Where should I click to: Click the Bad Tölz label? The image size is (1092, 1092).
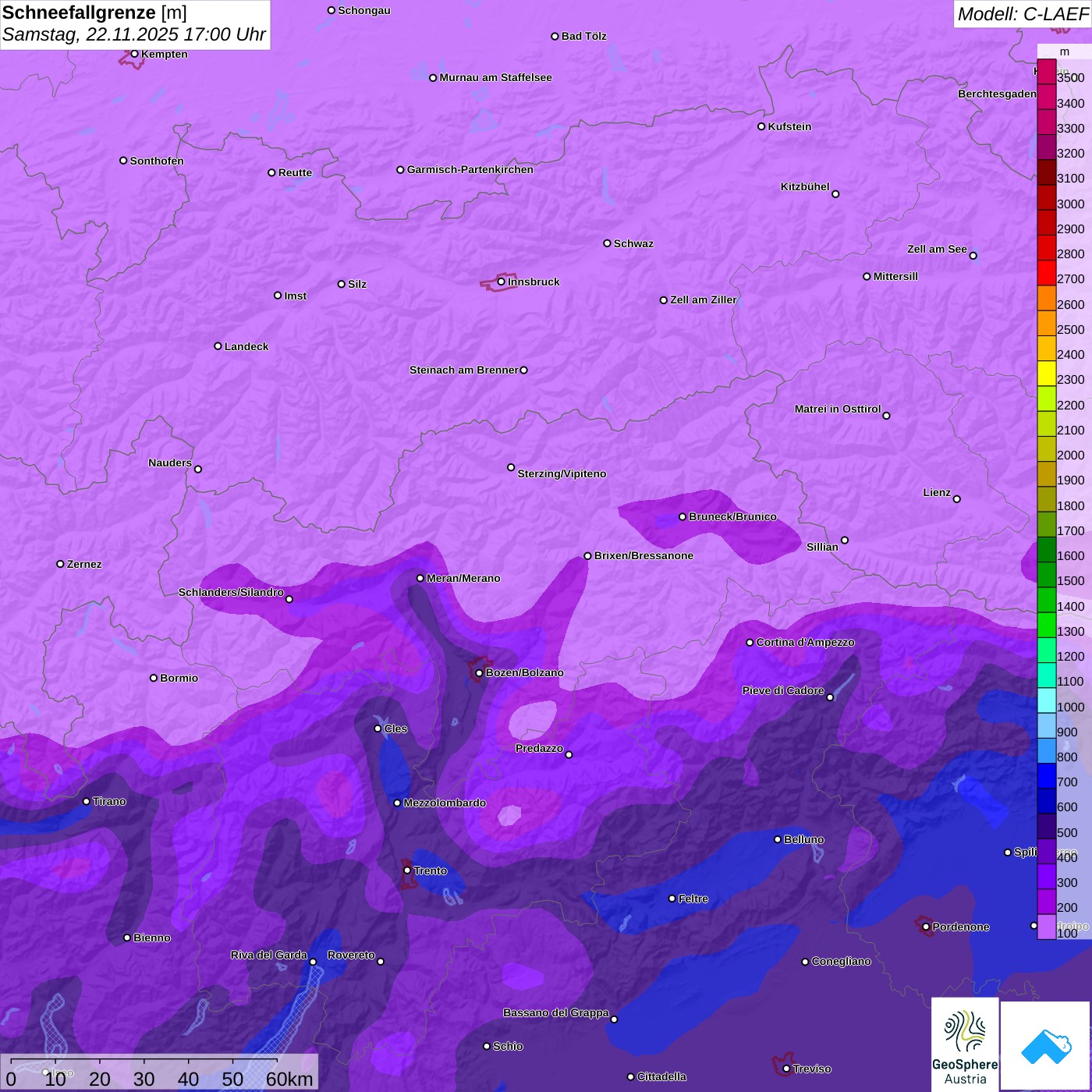pos(584,36)
